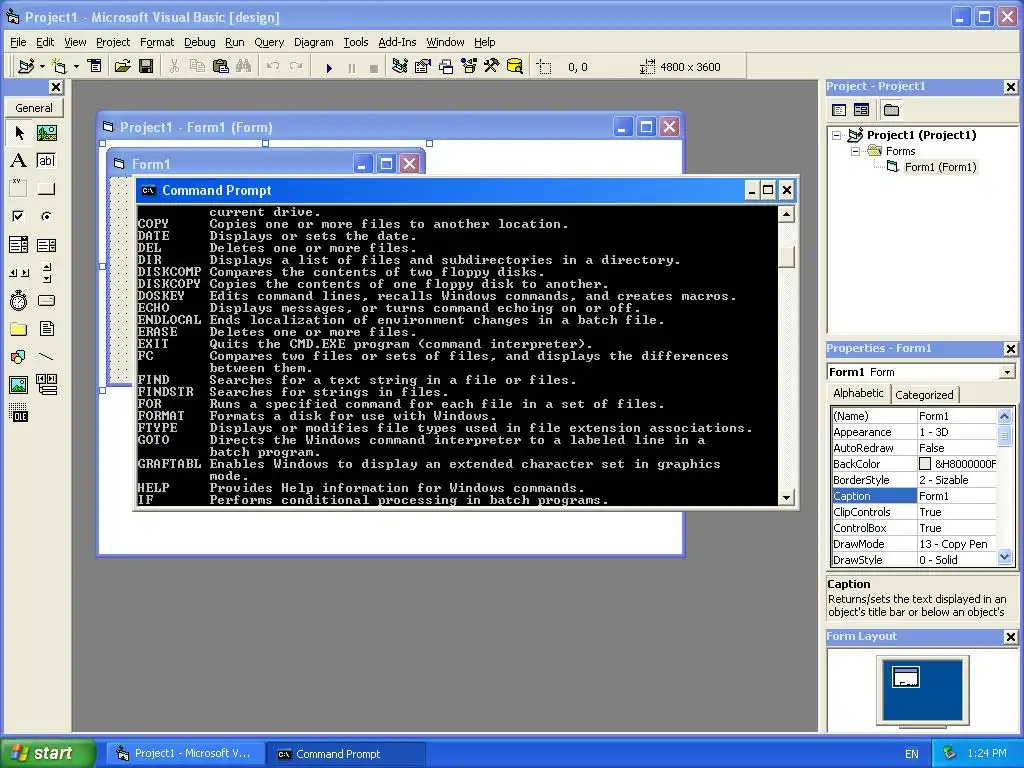Select Form1 (Form1) in project tree

[x=940, y=167]
